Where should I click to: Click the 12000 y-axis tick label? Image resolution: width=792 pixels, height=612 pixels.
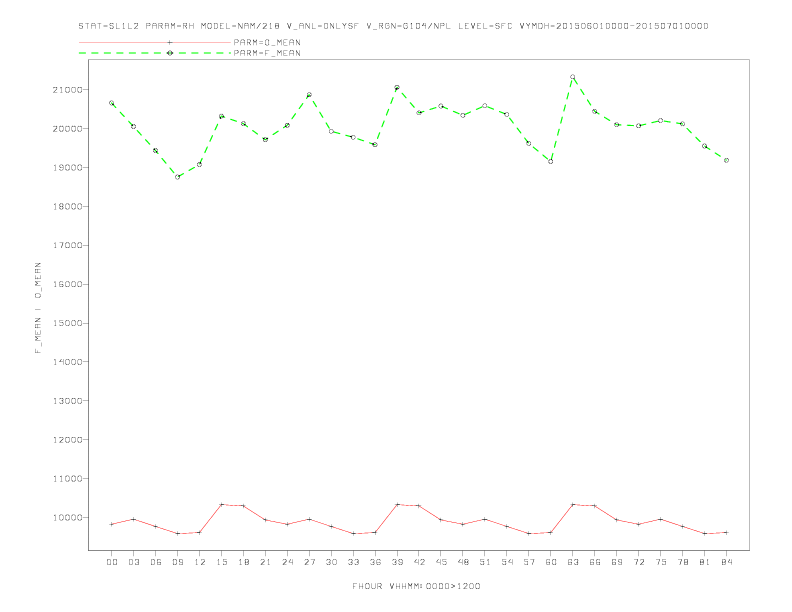pos(67,440)
